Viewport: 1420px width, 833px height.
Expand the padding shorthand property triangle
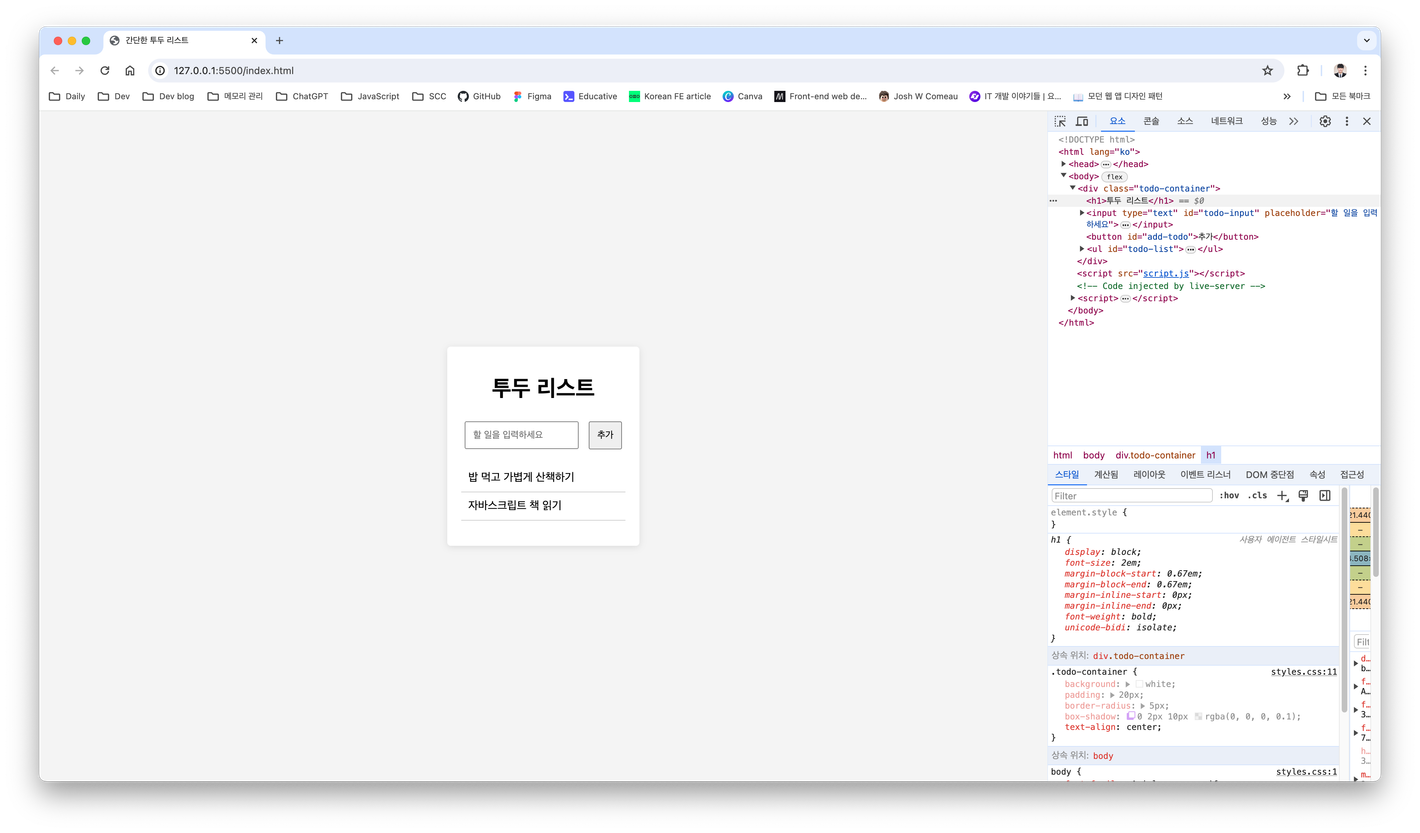pos(1113,694)
